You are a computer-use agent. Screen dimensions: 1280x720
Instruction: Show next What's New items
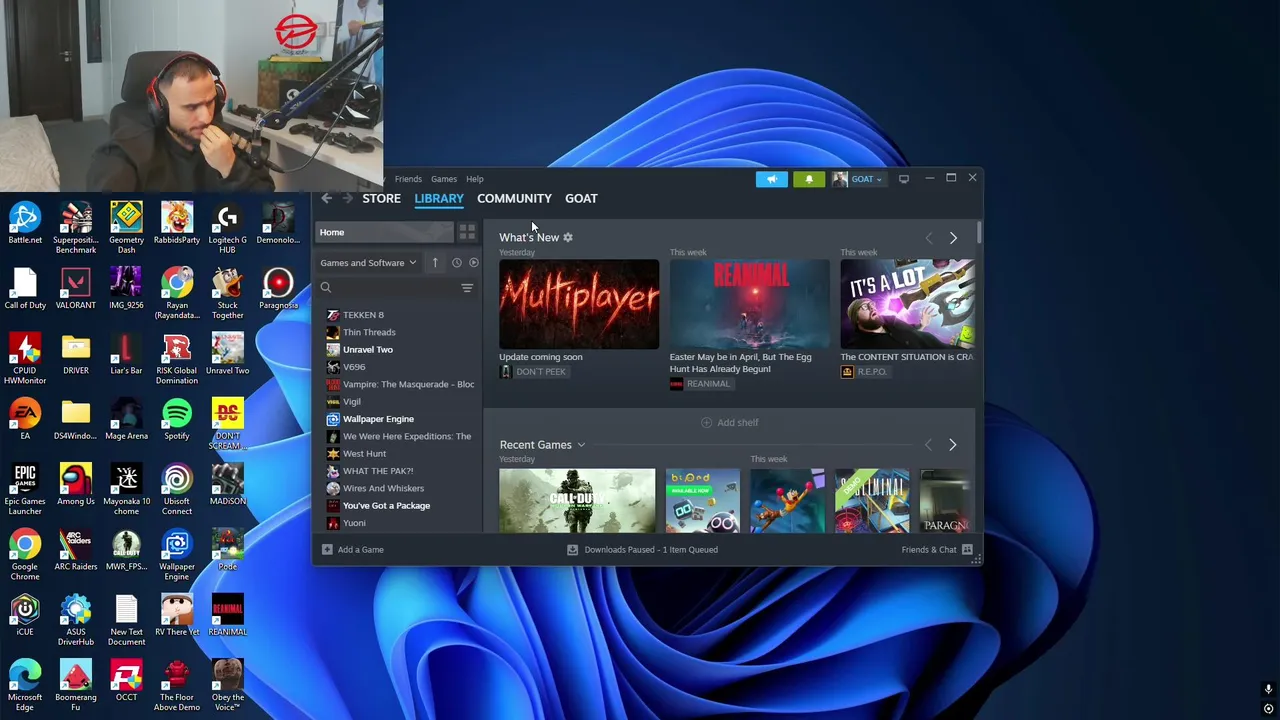click(953, 238)
